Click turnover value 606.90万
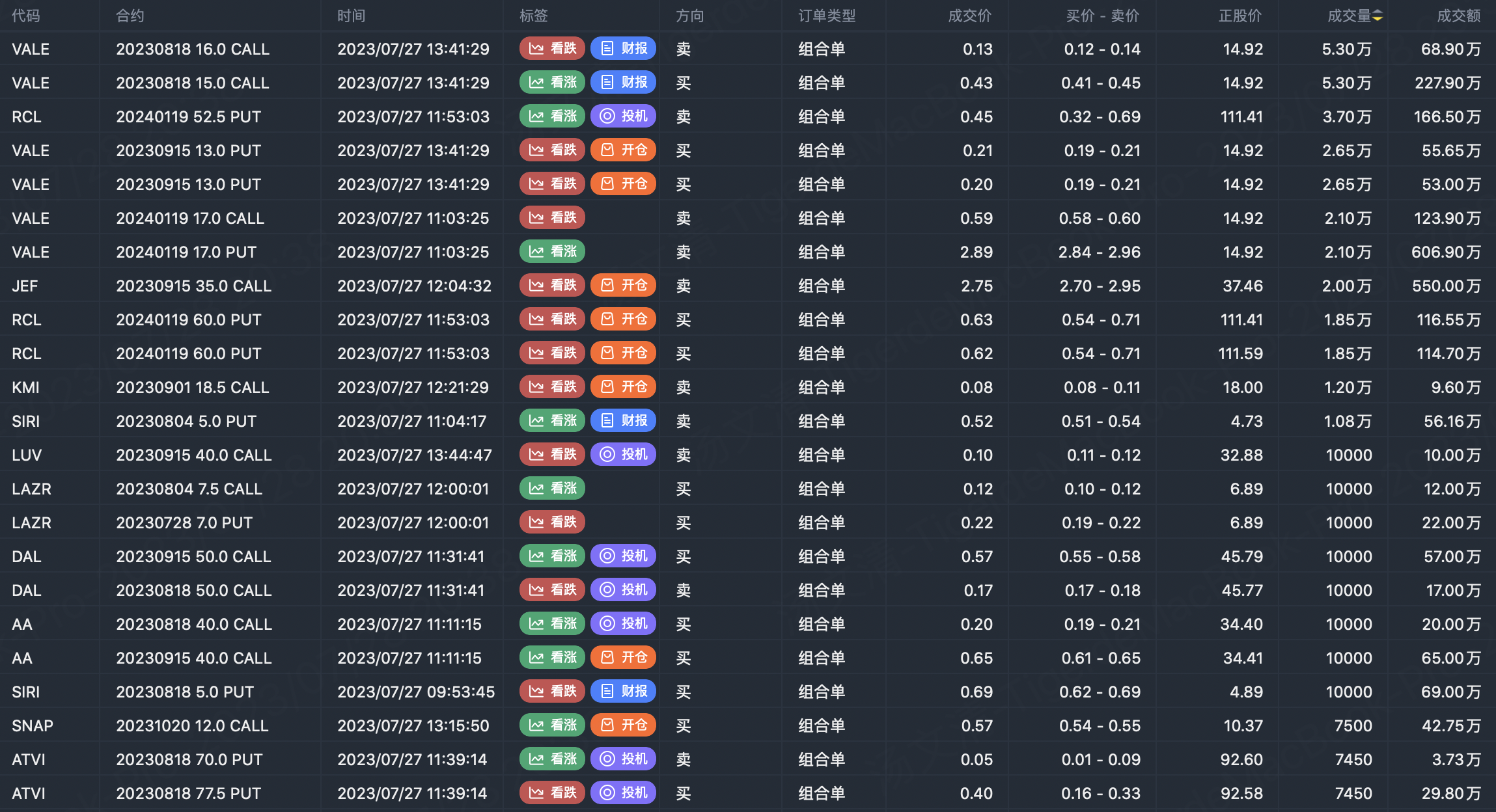The image size is (1496, 812). (x=1446, y=252)
